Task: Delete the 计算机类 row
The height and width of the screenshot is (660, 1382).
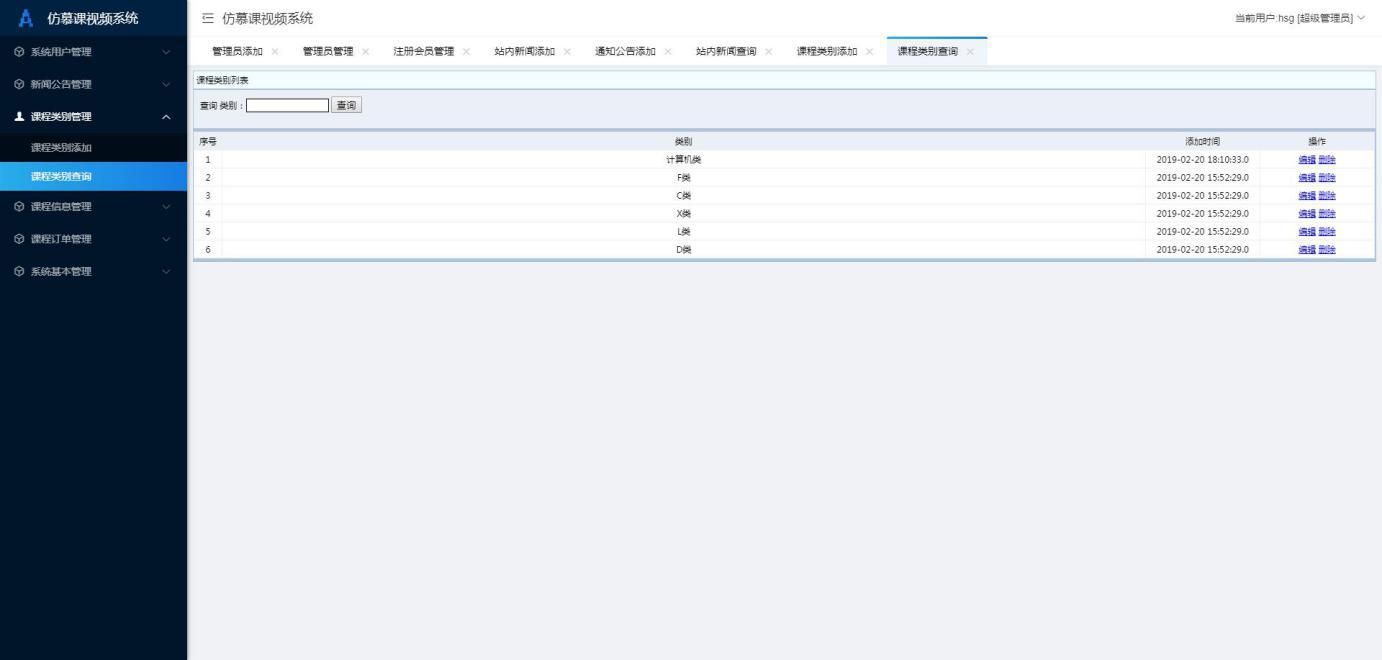Action: (1327, 160)
